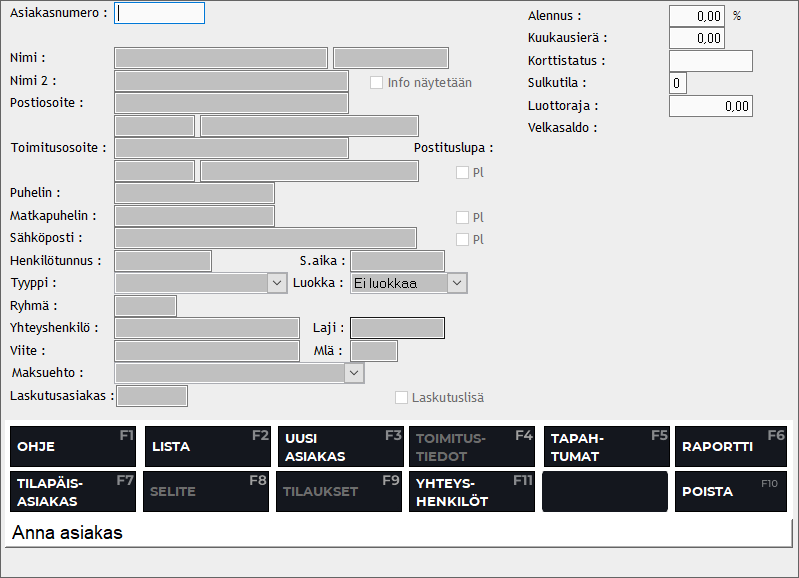Click the Kuukausierä amount field
Viewport: 799px width, 578px height.
[696, 38]
